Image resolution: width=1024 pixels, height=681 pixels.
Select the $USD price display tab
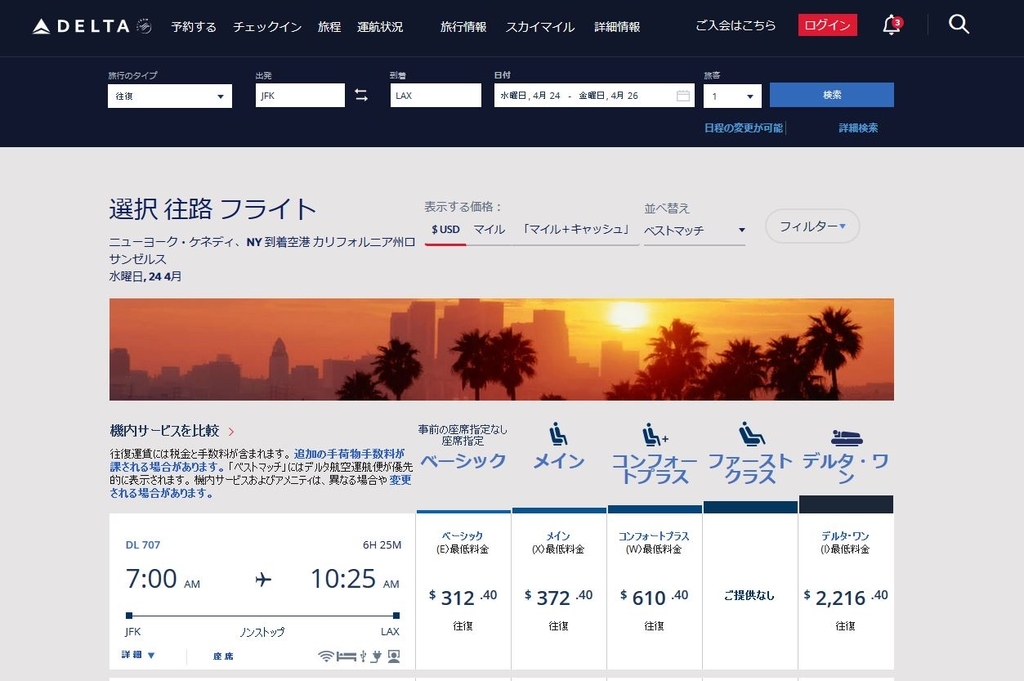tap(445, 230)
